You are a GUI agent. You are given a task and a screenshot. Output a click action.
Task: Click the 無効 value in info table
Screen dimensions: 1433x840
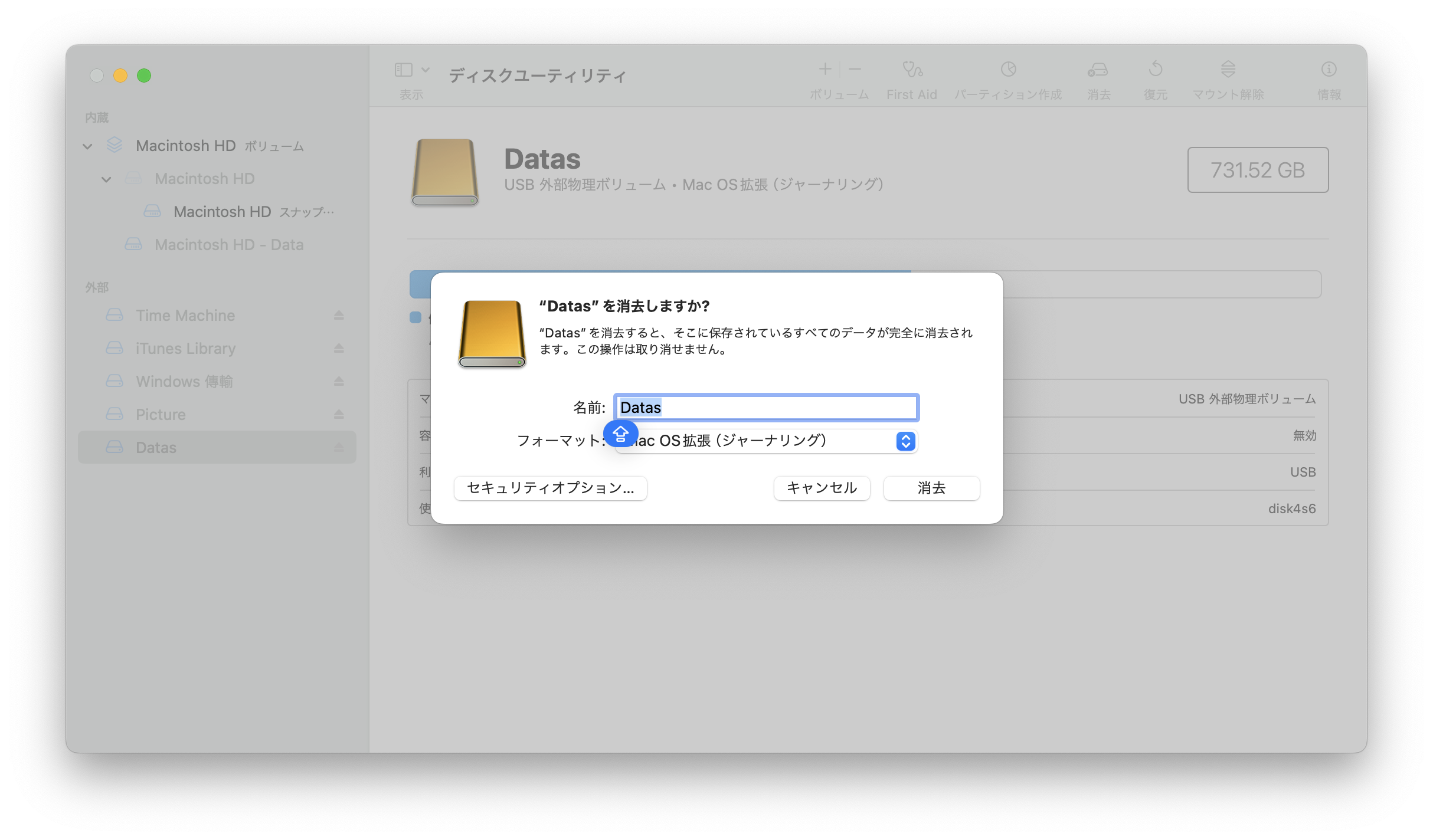(1304, 435)
